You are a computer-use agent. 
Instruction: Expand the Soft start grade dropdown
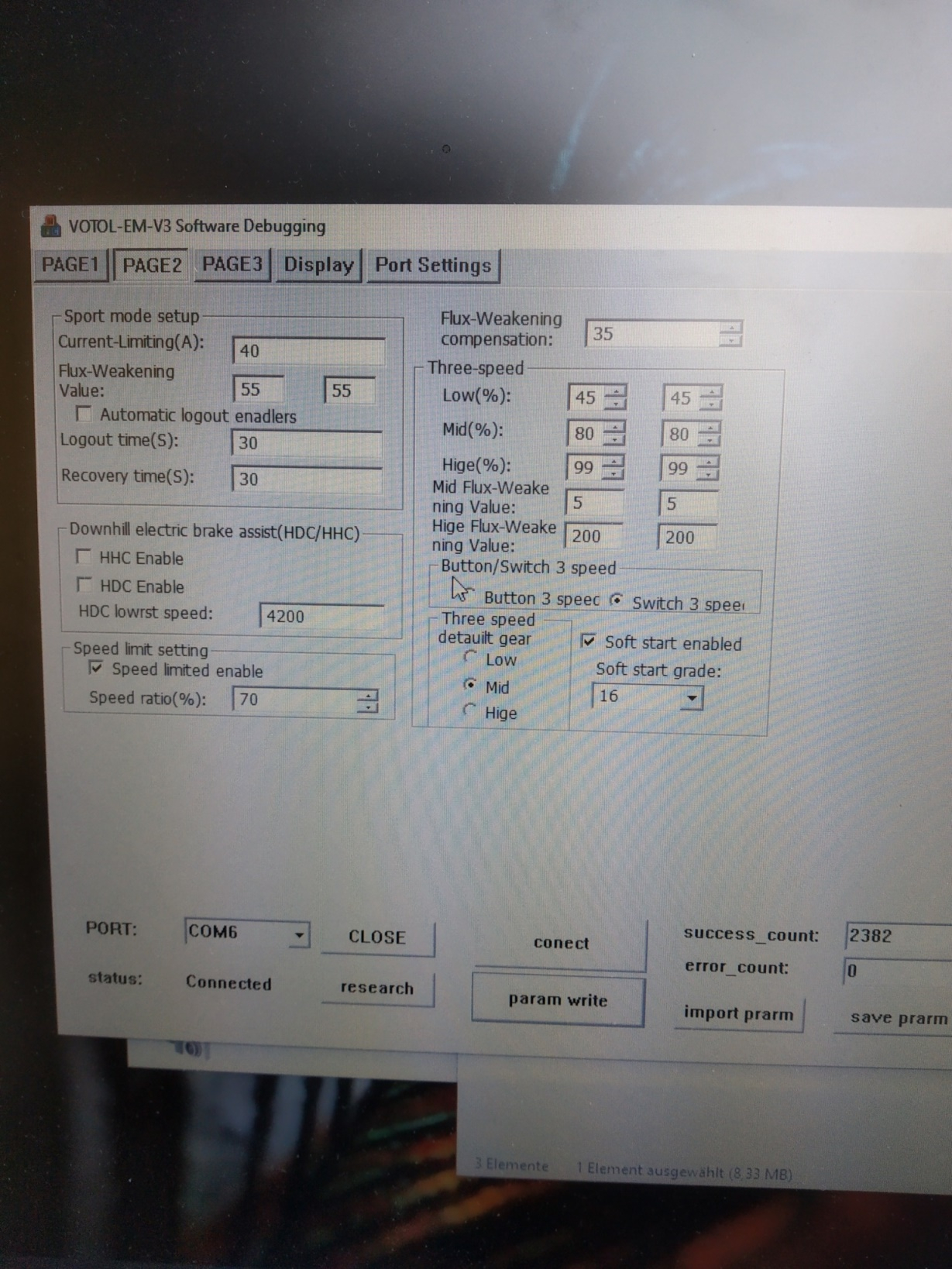pyautogui.click(x=691, y=698)
